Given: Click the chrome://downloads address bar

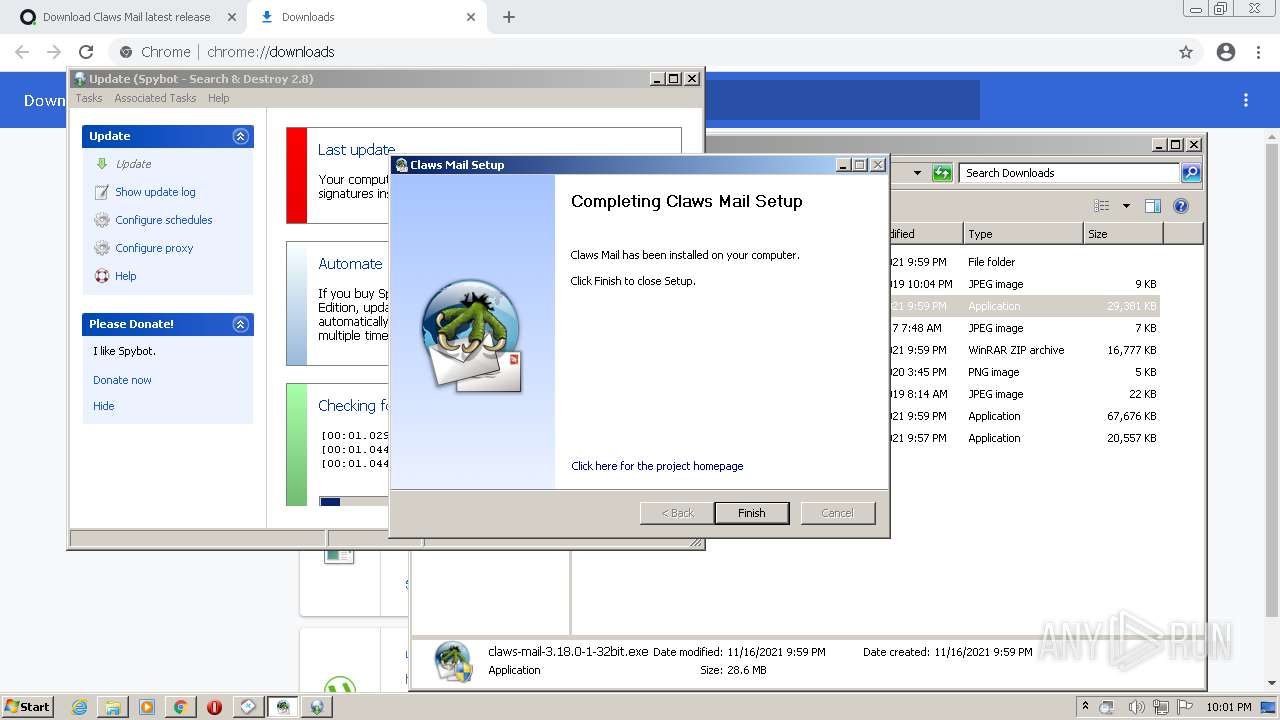Looking at the screenshot, I should click(x=640, y=52).
